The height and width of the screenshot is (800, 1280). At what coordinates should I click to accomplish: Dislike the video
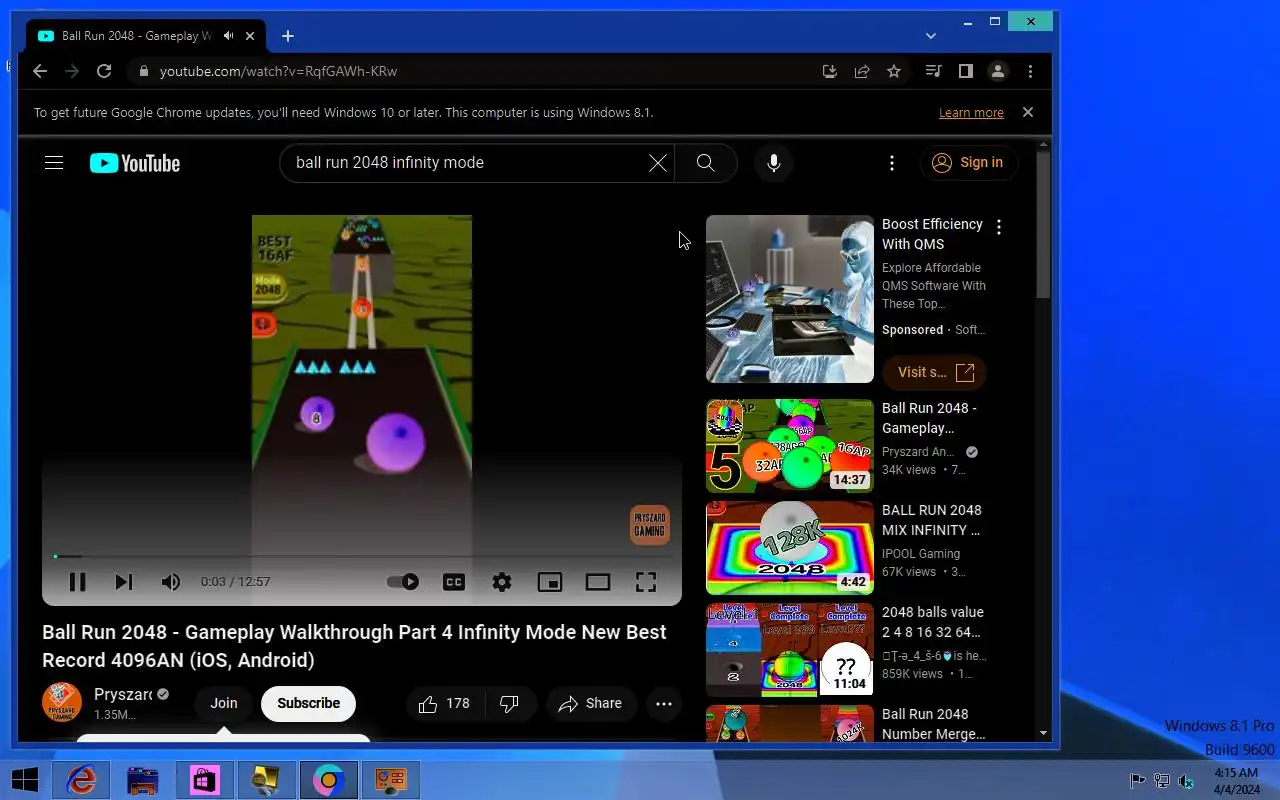click(x=509, y=704)
